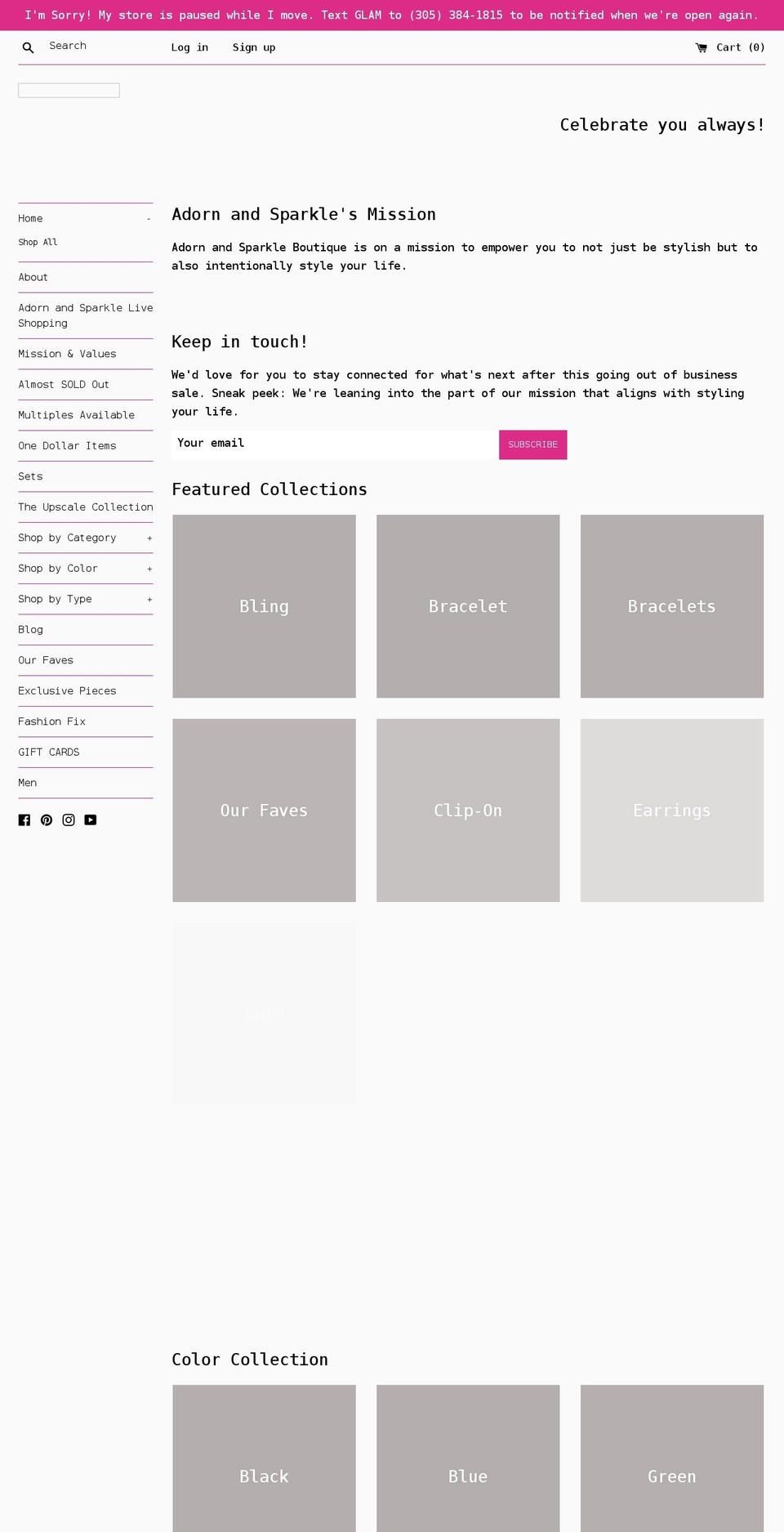Expand Shop by Type

pyautogui.click(x=149, y=599)
